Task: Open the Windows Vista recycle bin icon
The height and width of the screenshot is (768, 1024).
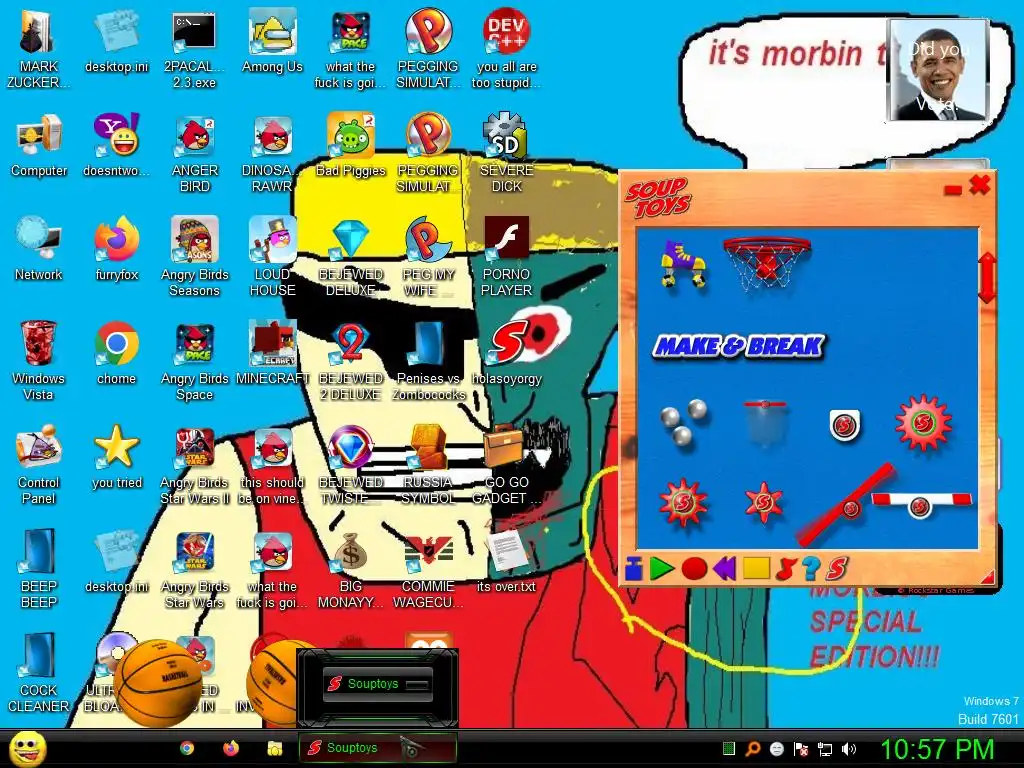Action: pyautogui.click(x=39, y=361)
